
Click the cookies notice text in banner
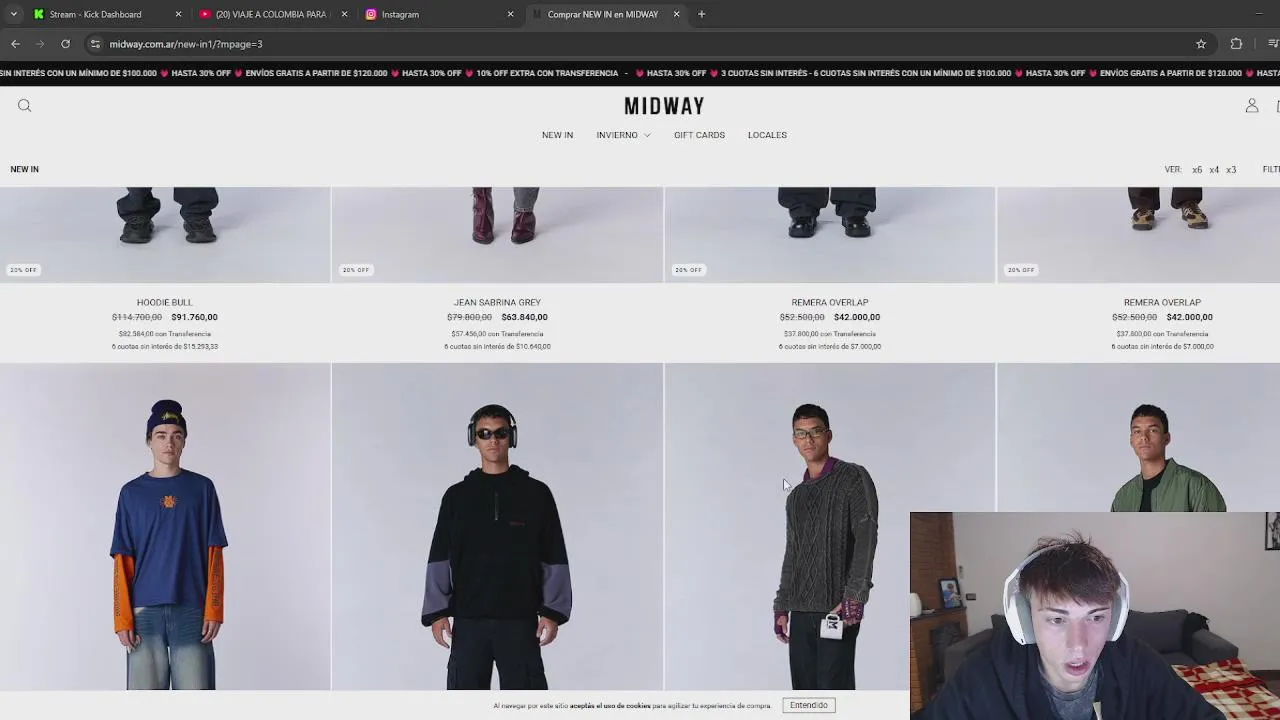[632, 706]
